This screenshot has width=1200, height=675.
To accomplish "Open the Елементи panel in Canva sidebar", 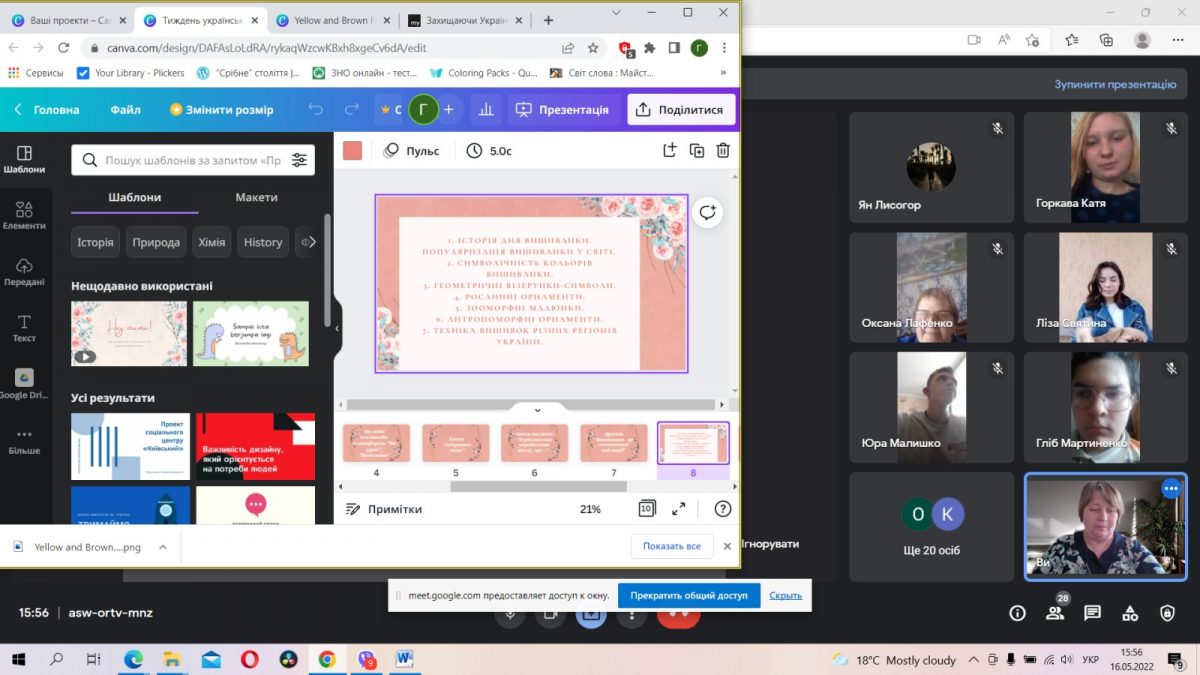I will (24, 215).
